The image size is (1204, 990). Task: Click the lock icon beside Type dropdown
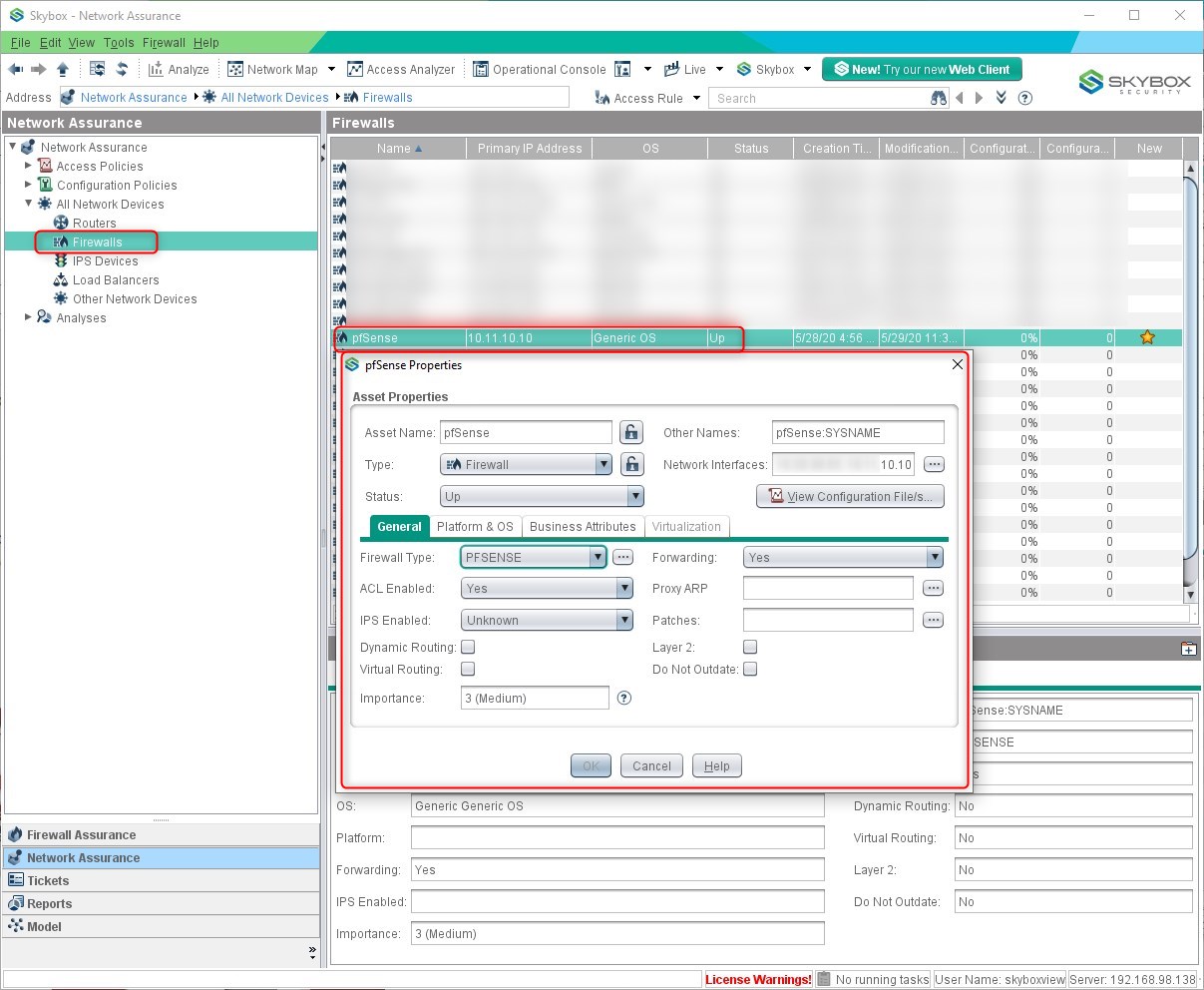(x=631, y=464)
